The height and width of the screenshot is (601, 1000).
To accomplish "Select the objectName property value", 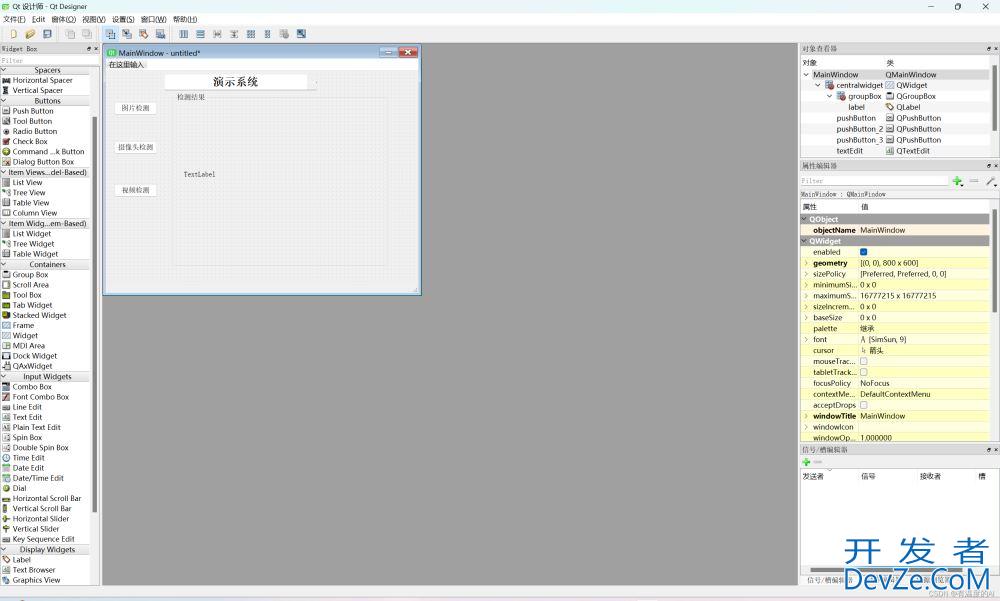I will (923, 230).
